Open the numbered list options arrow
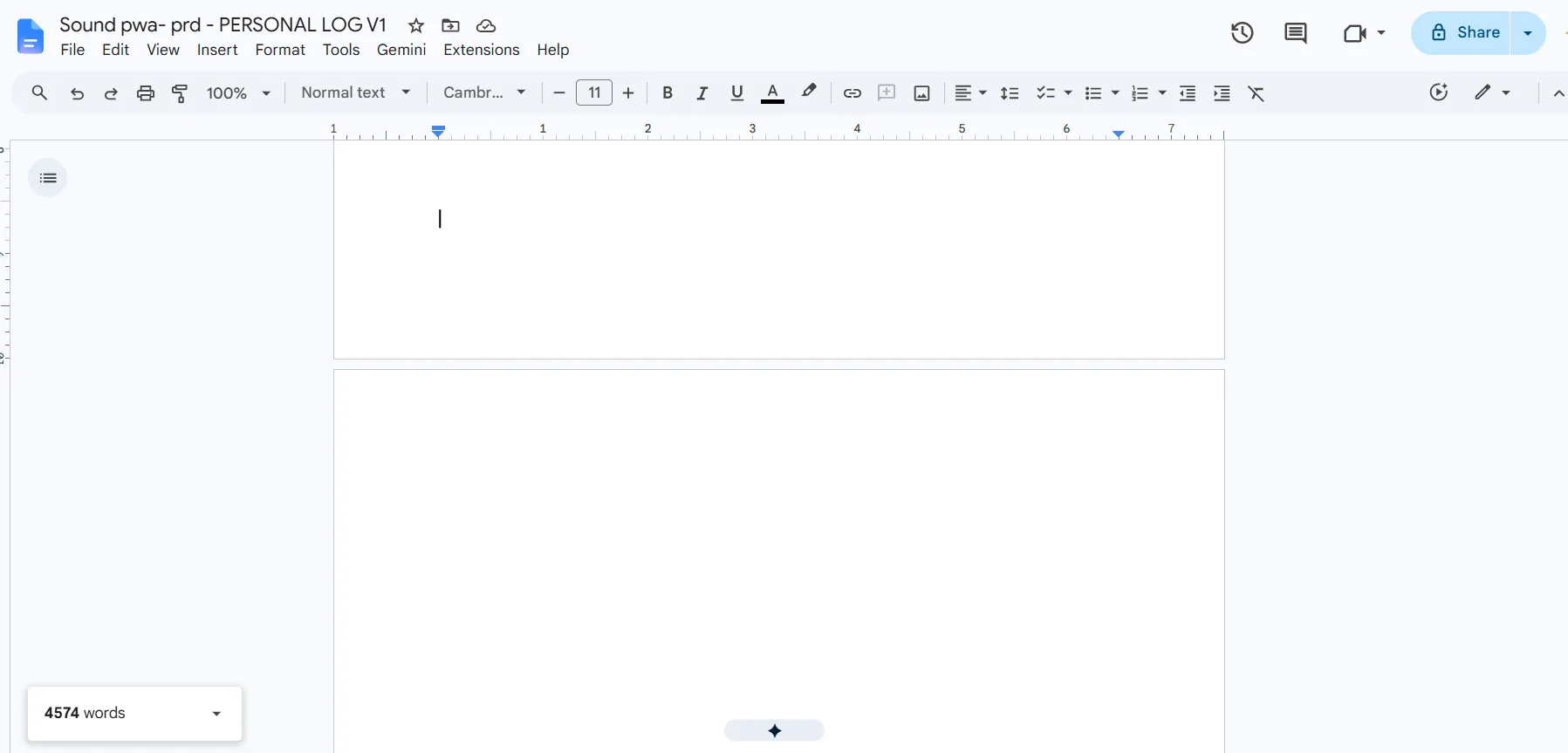1568x753 pixels. [x=1162, y=93]
